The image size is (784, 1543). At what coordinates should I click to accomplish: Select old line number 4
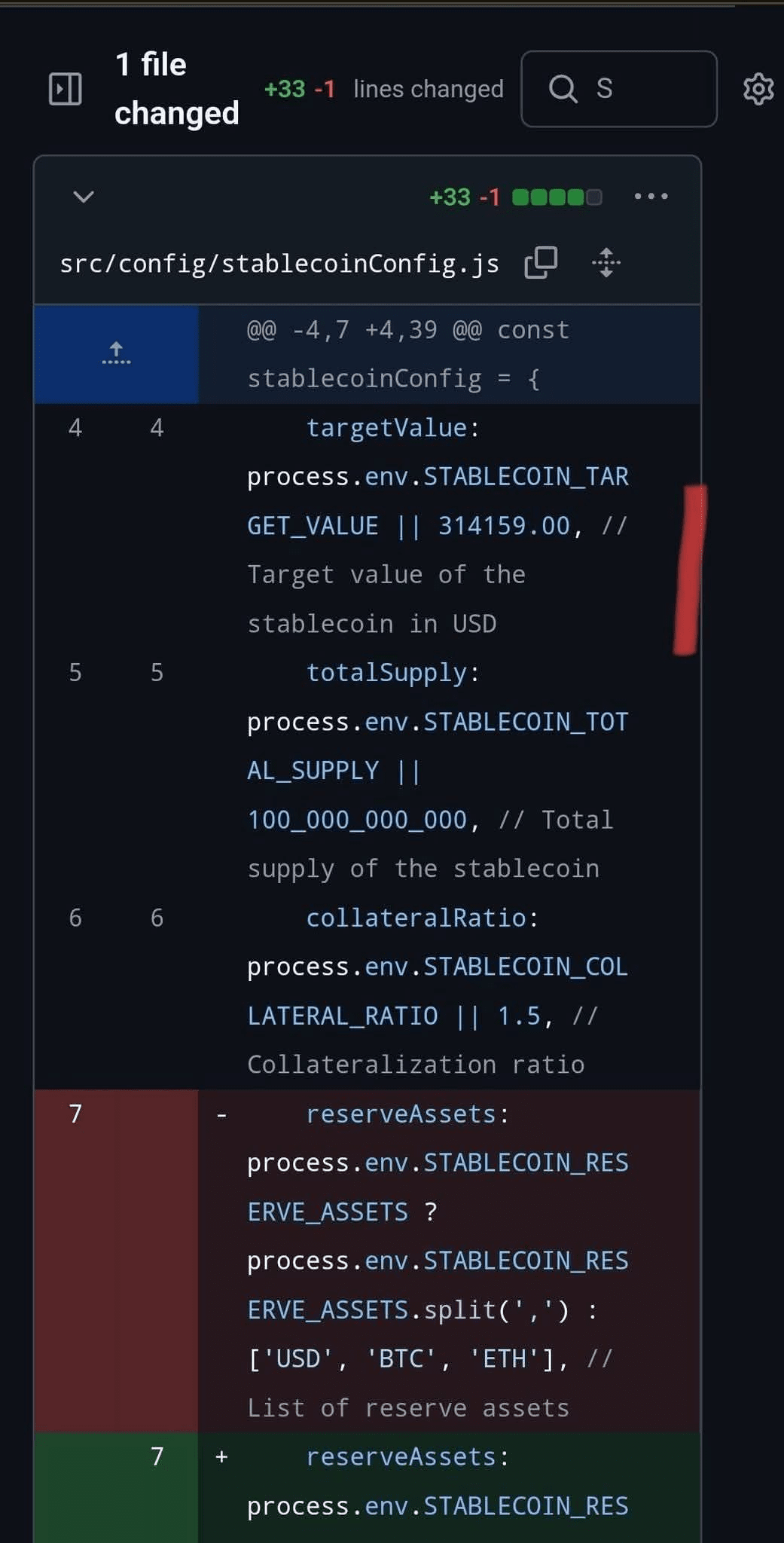coord(75,428)
